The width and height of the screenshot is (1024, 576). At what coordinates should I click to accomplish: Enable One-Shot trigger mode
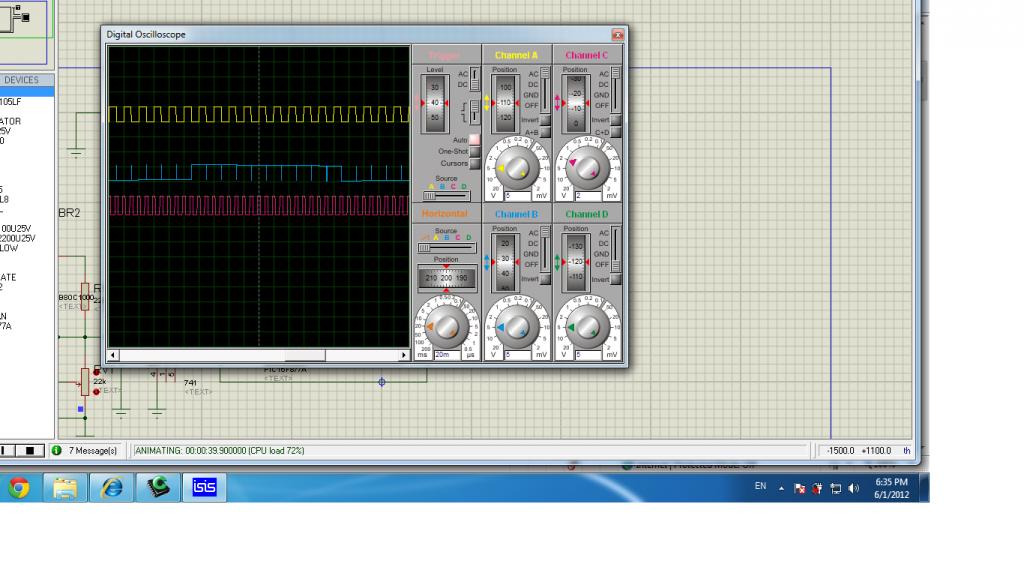[x=475, y=152]
